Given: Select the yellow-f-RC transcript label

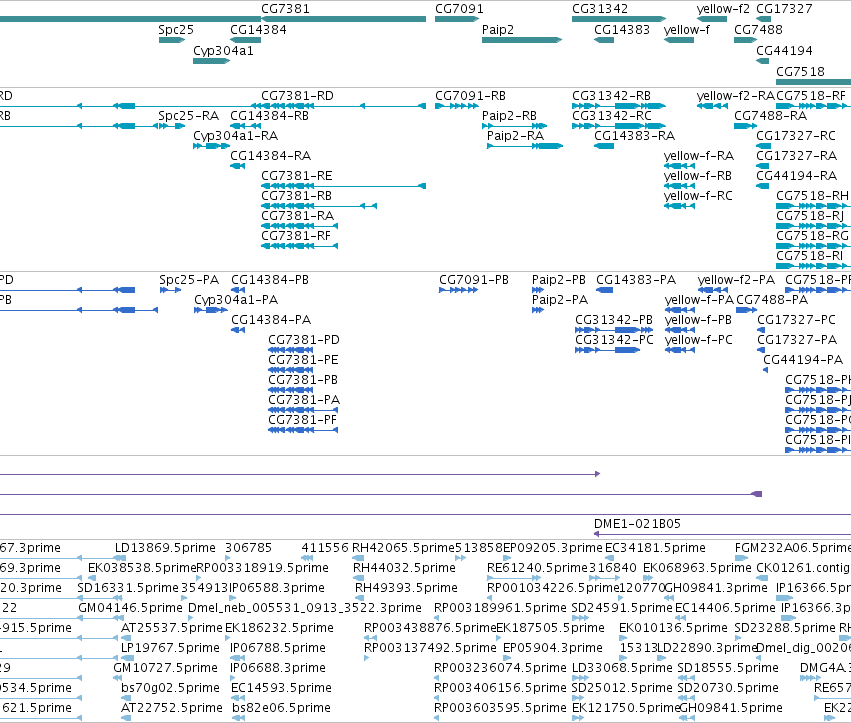Looking at the screenshot, I should 698,195.
